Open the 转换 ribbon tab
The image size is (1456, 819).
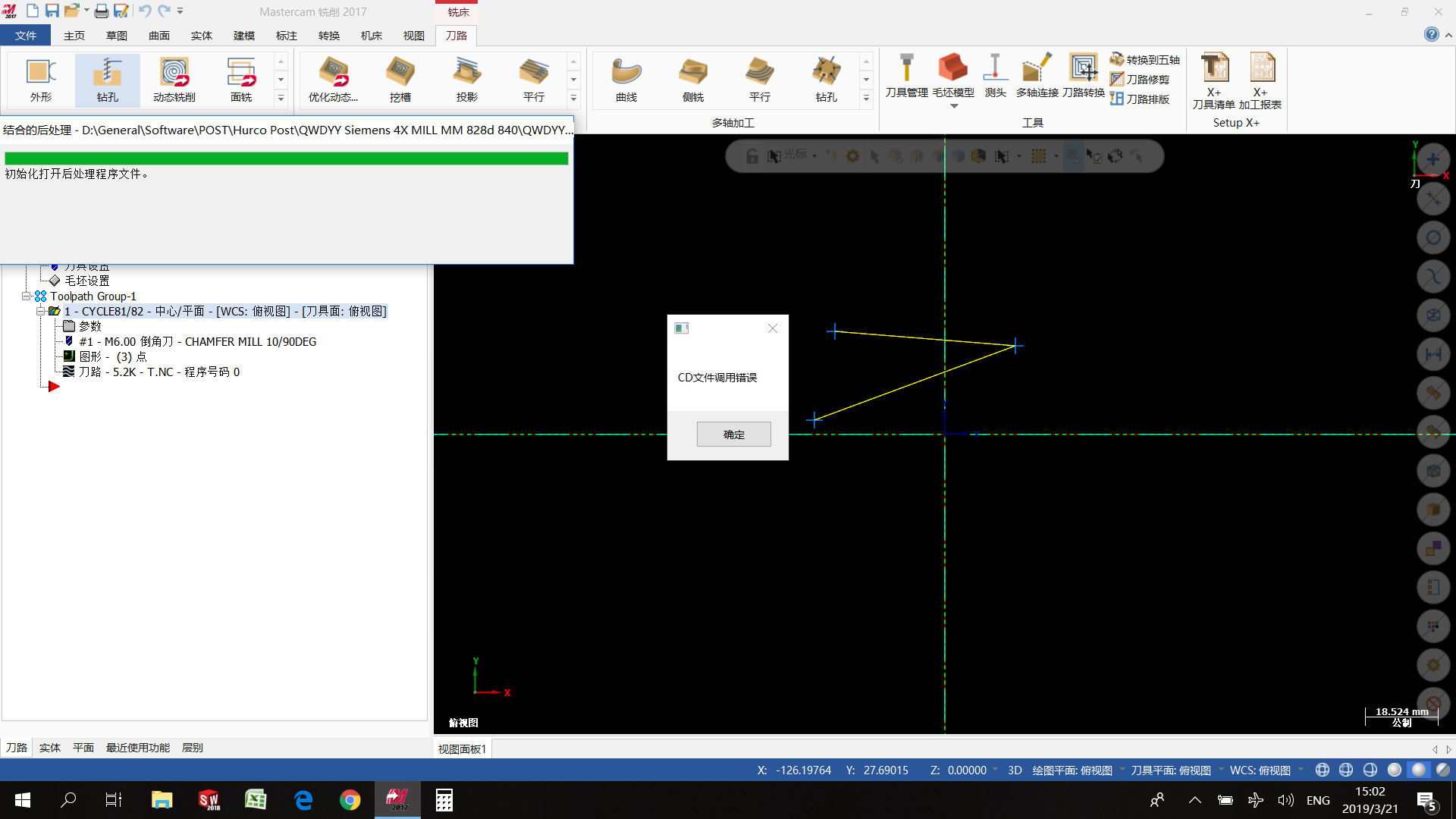(328, 36)
